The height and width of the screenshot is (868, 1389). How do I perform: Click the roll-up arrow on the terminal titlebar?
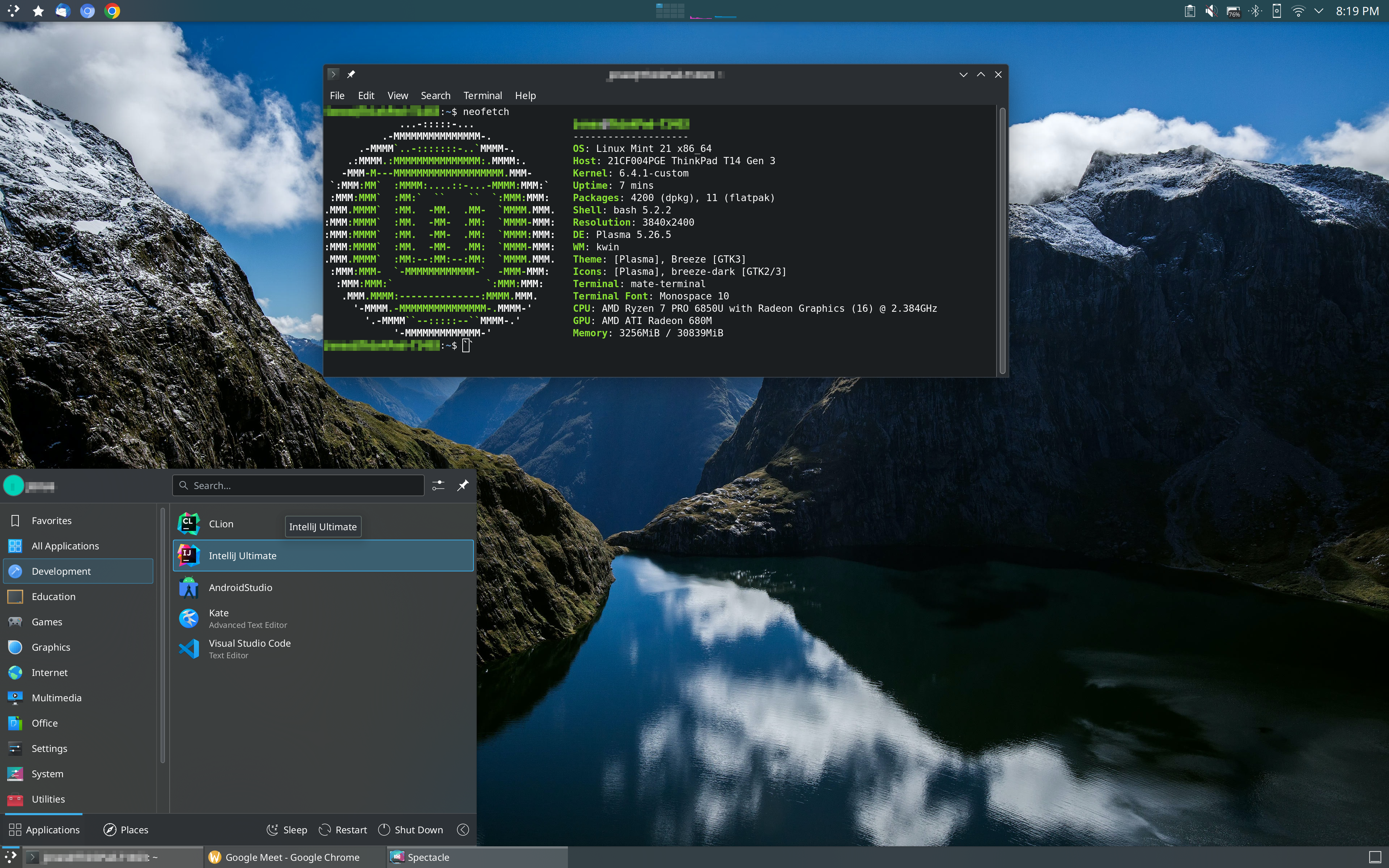point(963,74)
